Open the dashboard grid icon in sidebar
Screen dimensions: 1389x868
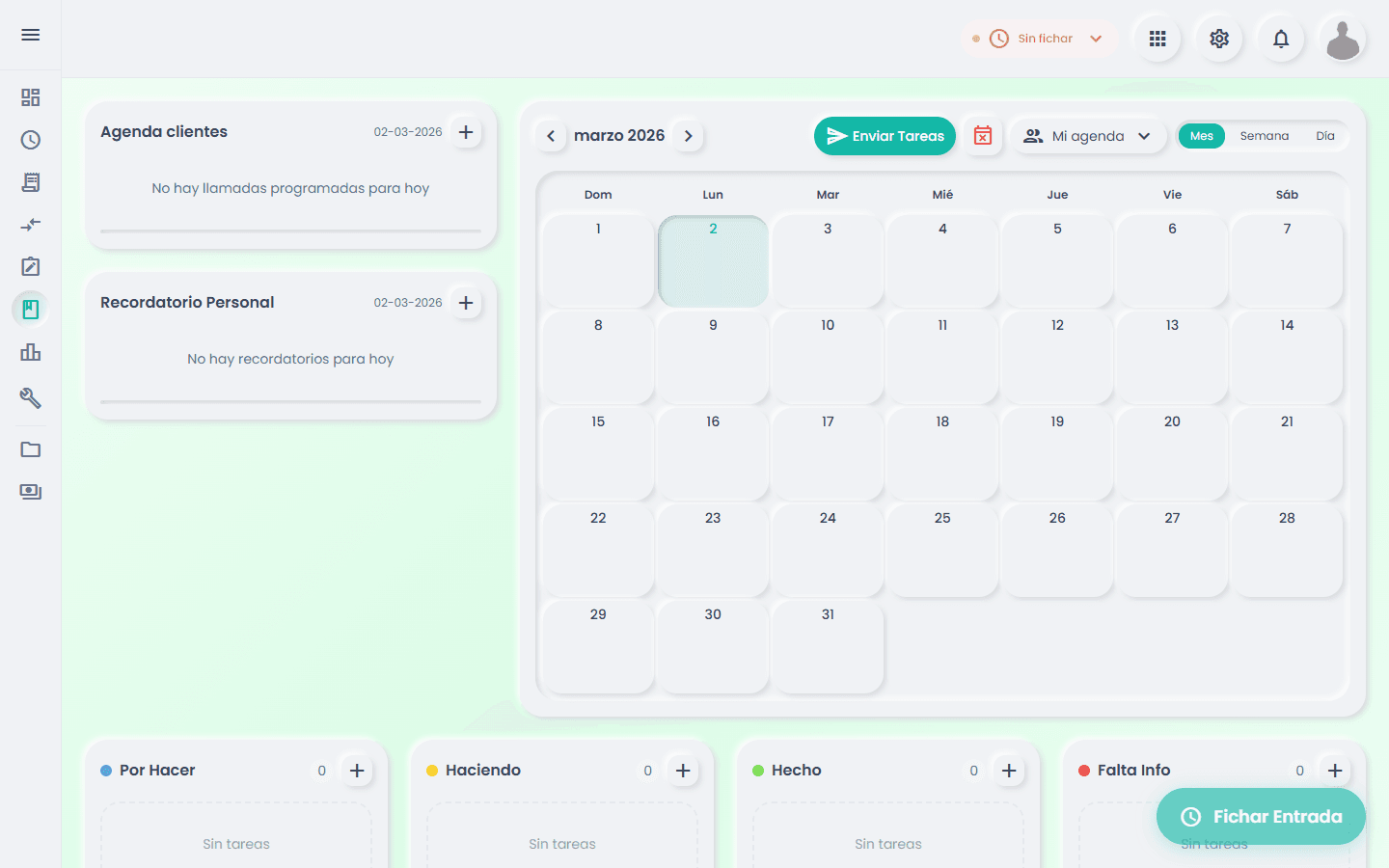click(31, 97)
